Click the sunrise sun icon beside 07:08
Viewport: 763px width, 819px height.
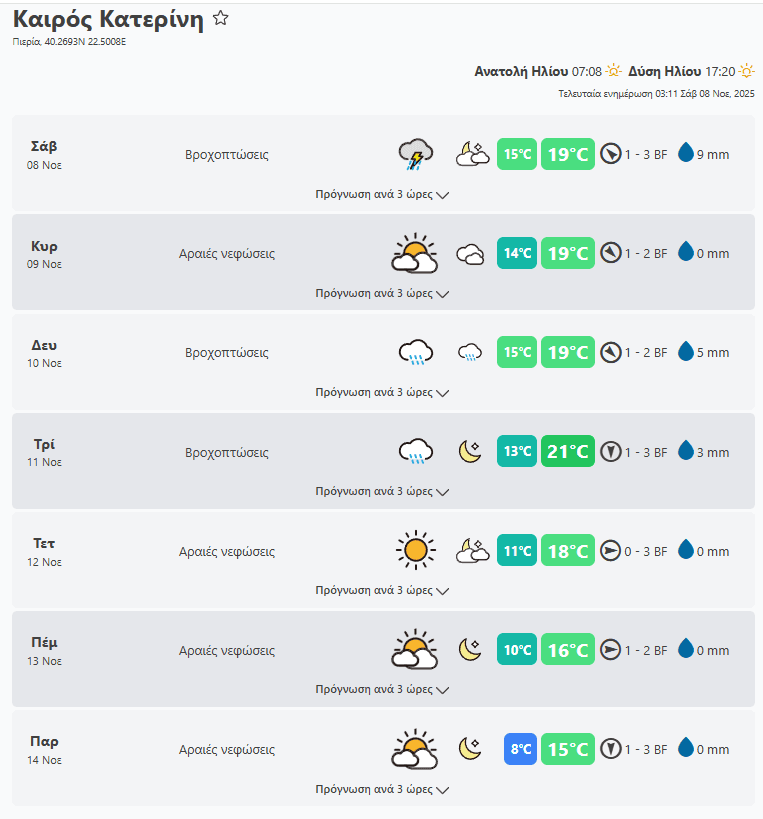614,72
